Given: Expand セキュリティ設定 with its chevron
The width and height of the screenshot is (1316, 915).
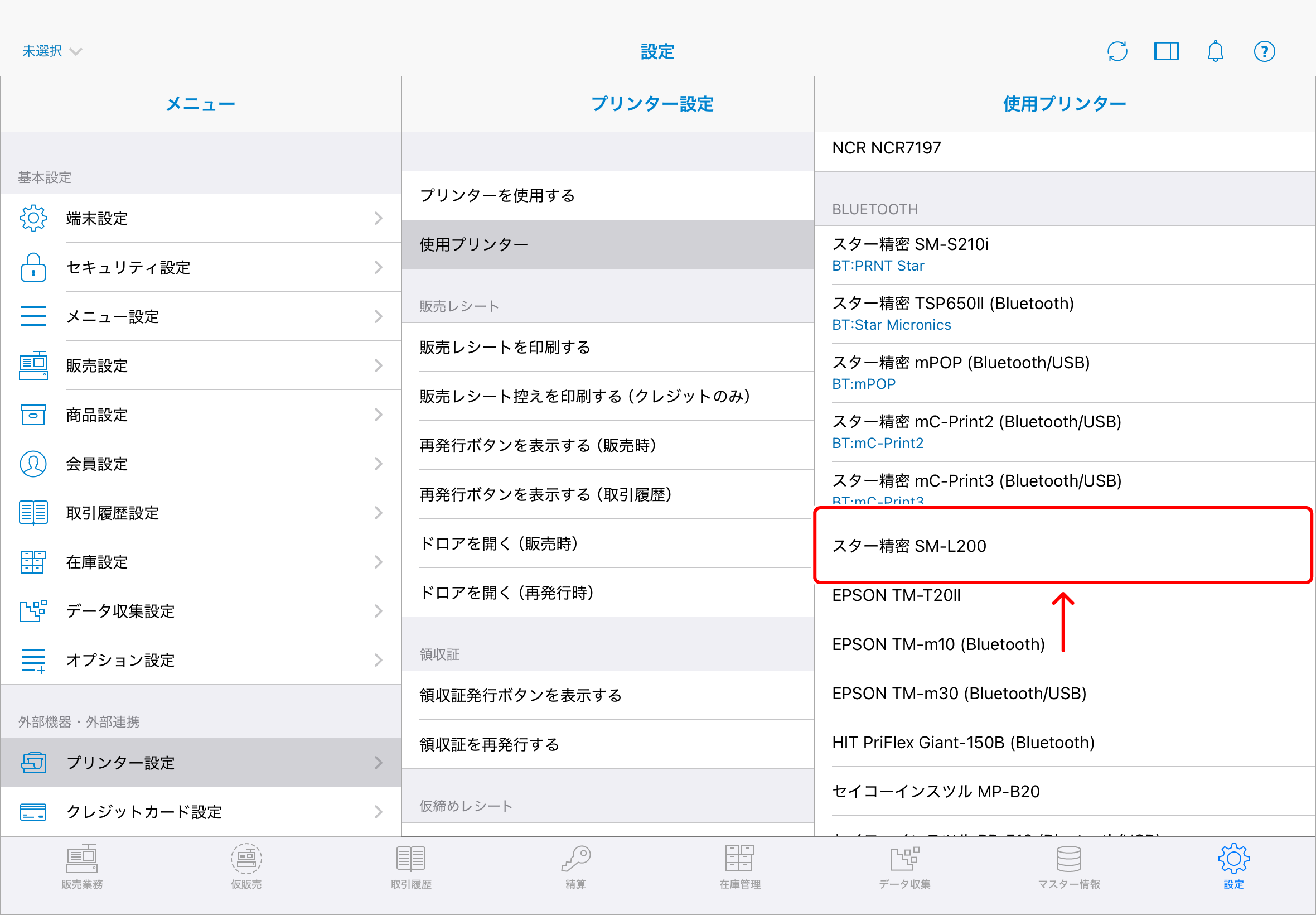Looking at the screenshot, I should click(378, 268).
